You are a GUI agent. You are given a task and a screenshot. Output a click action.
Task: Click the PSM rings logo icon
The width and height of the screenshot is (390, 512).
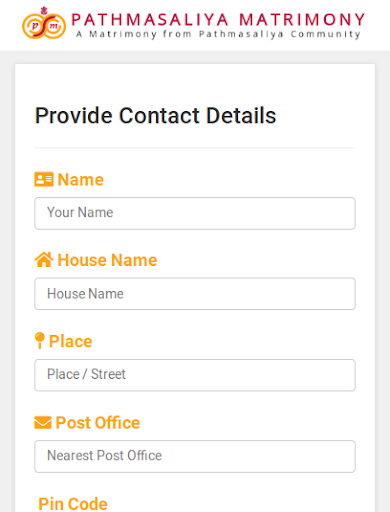tap(43, 23)
